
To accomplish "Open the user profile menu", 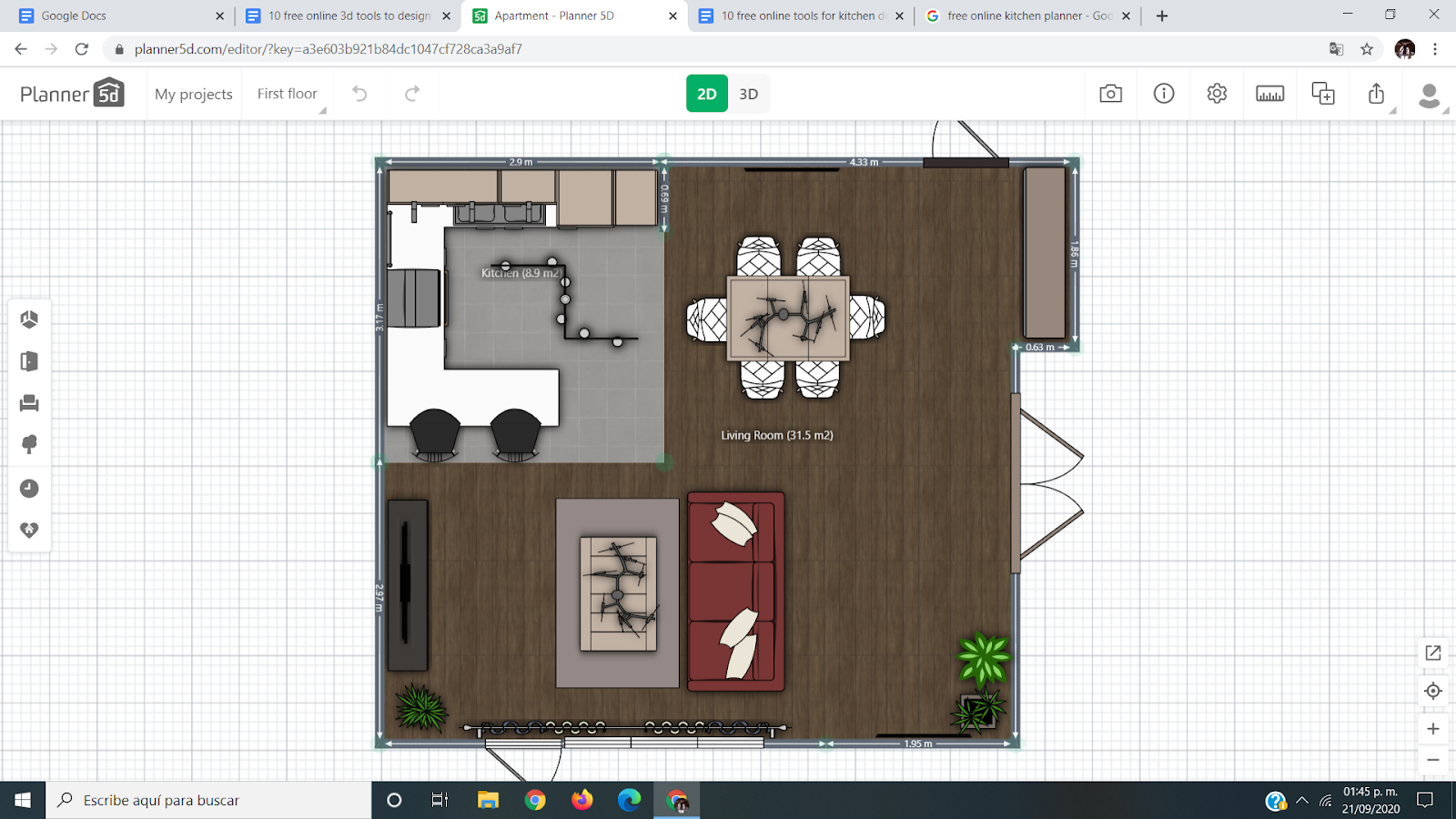I will coord(1430,95).
